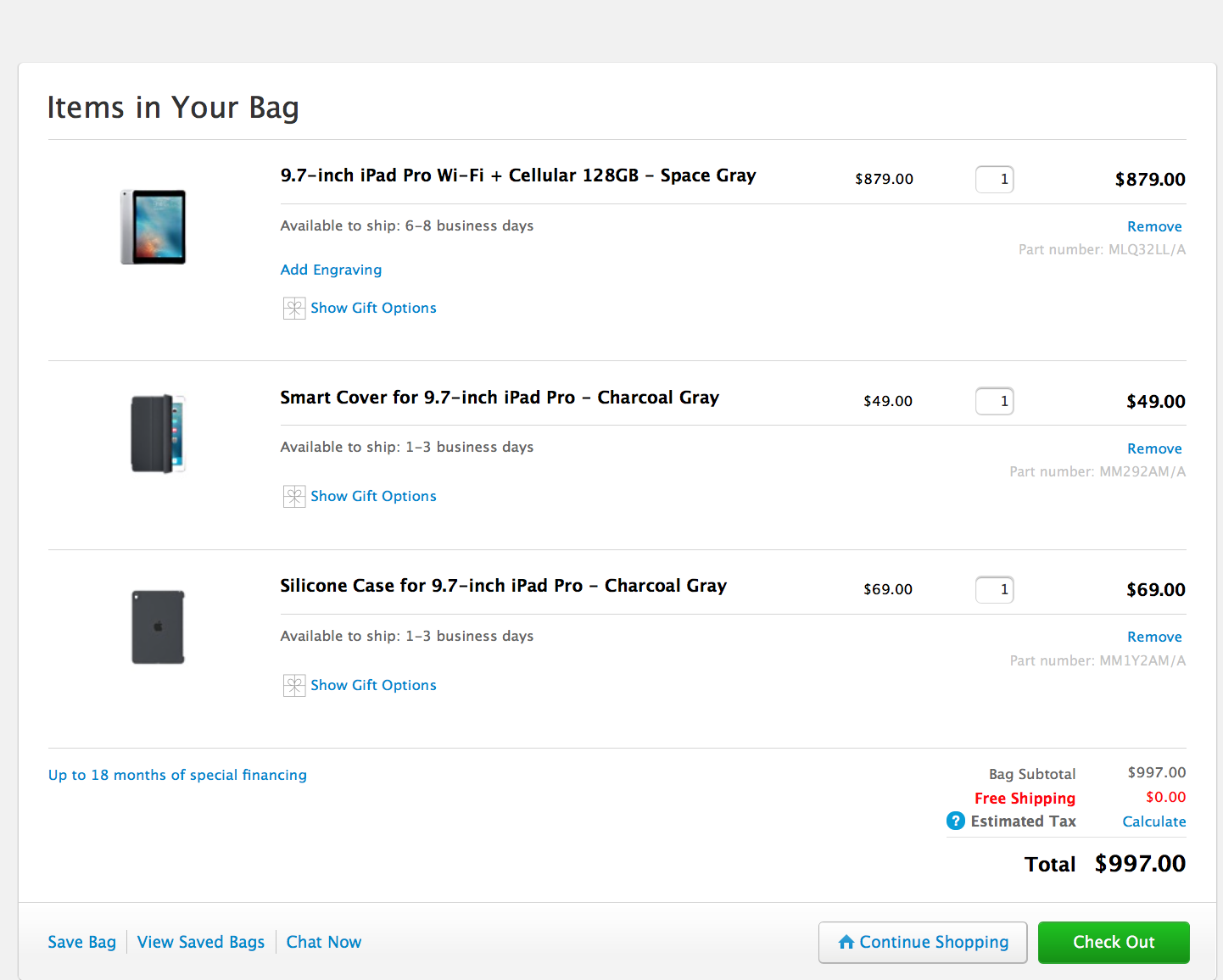The height and width of the screenshot is (980, 1223).
Task: Open the Smart Cover product thumbnail
Action: (x=158, y=433)
